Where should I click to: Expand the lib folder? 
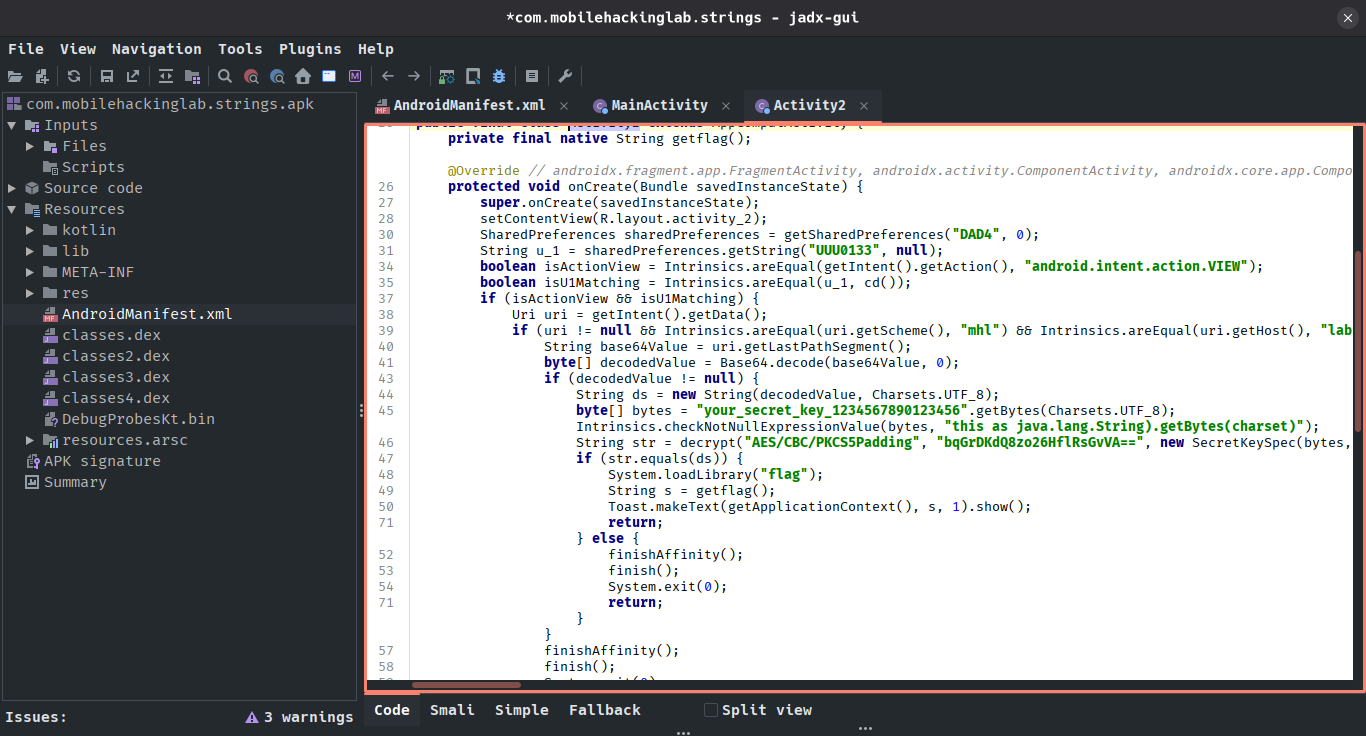(30, 251)
